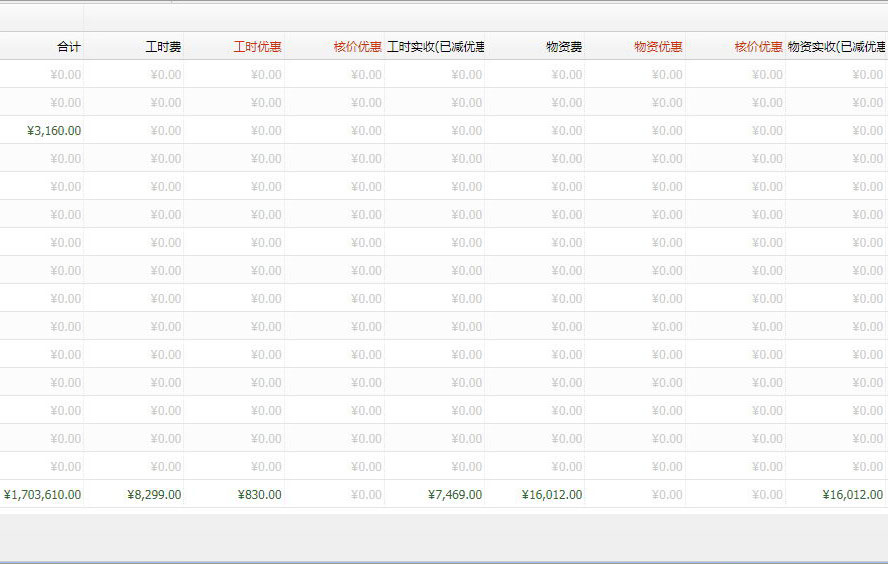The image size is (888, 564).
Task: Select the ¥830.00 工时优惠 total cell
Action: (260, 494)
